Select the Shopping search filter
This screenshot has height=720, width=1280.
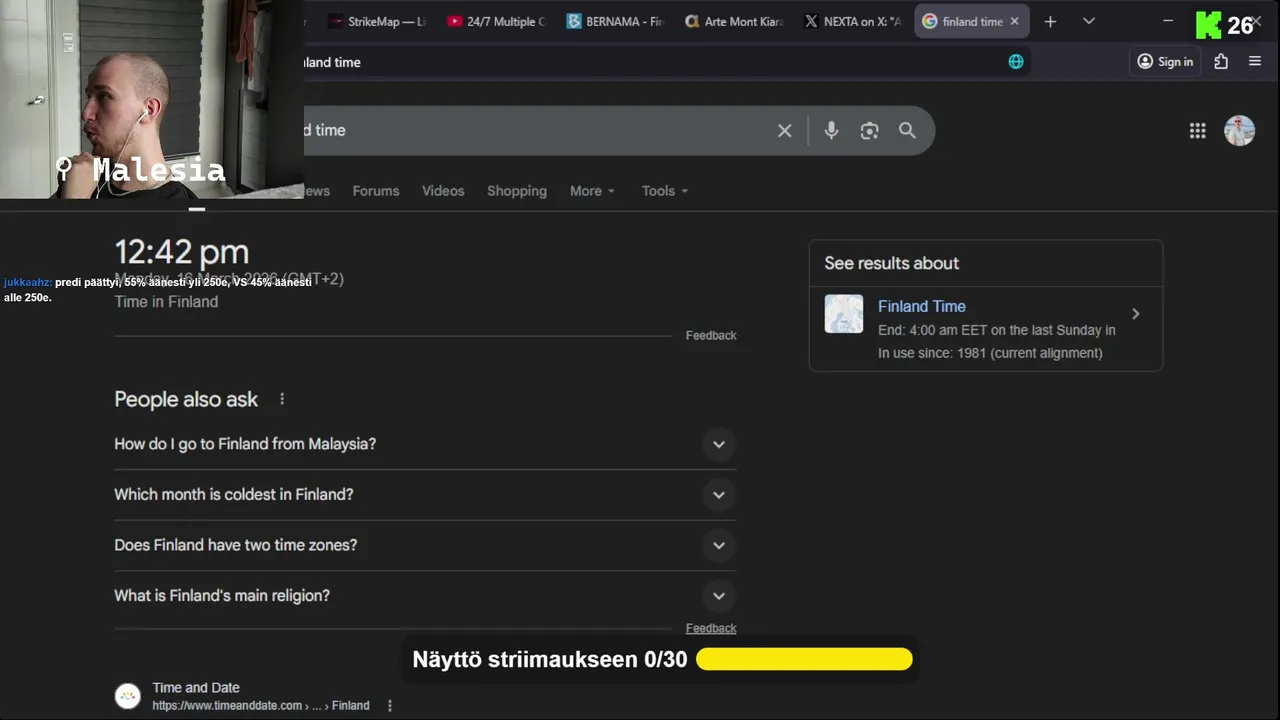coord(517,191)
